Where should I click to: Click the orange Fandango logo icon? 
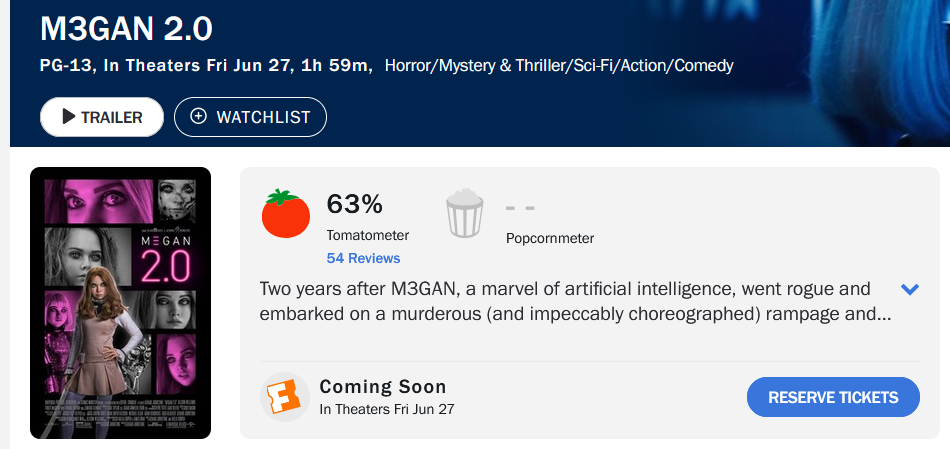pyautogui.click(x=285, y=397)
